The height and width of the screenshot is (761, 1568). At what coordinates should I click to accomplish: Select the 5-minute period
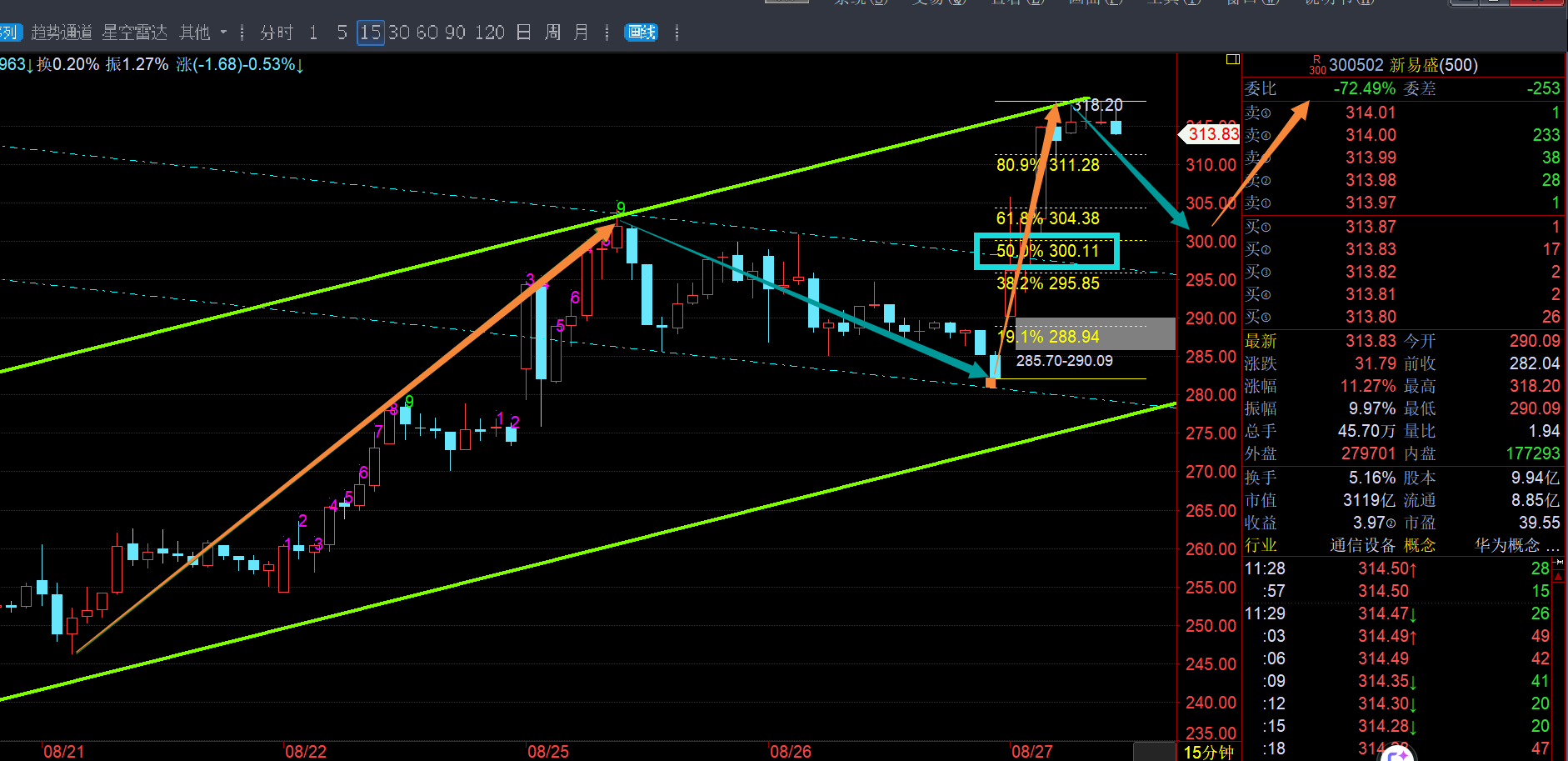point(342,33)
